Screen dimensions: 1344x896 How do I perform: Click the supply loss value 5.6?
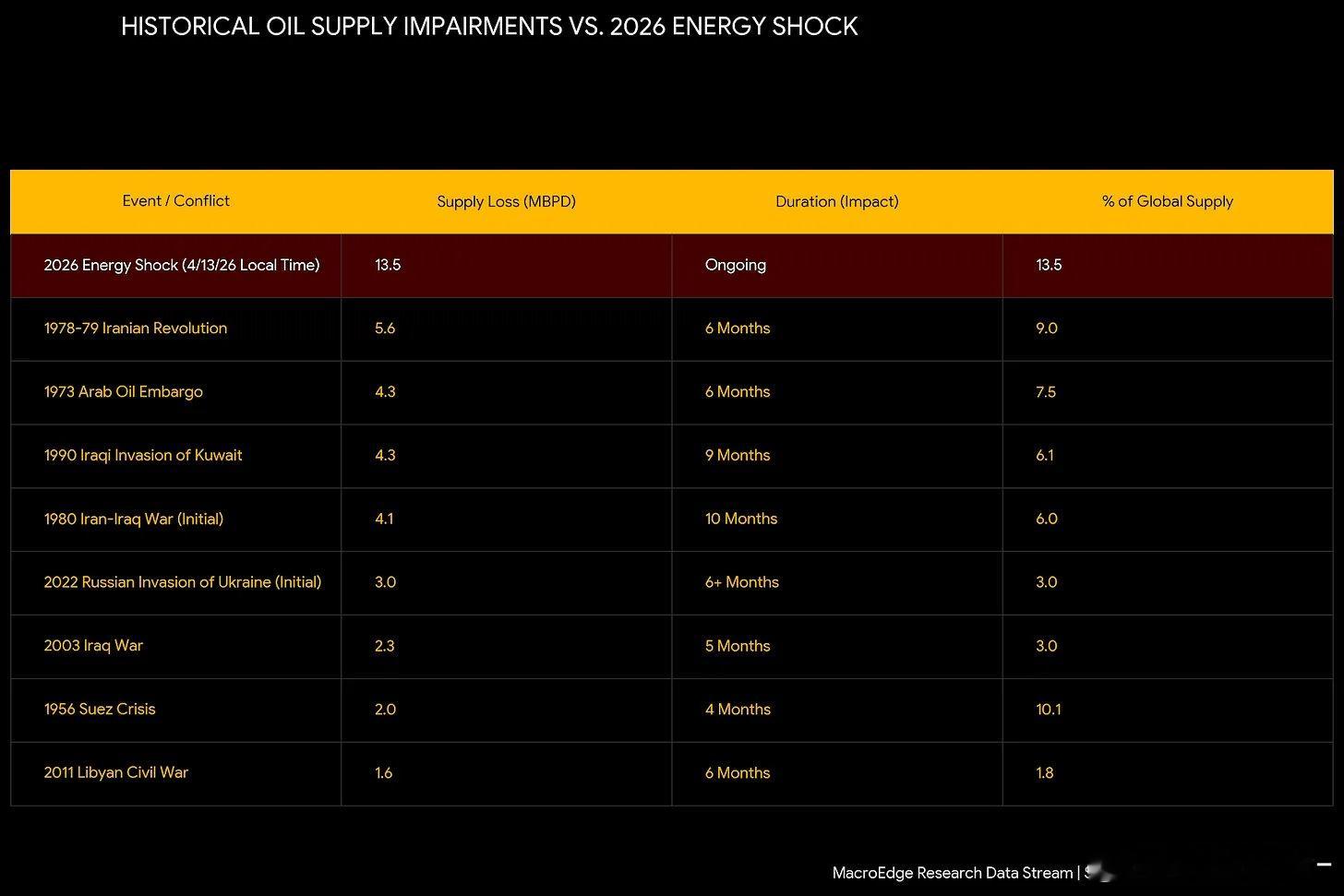click(385, 329)
